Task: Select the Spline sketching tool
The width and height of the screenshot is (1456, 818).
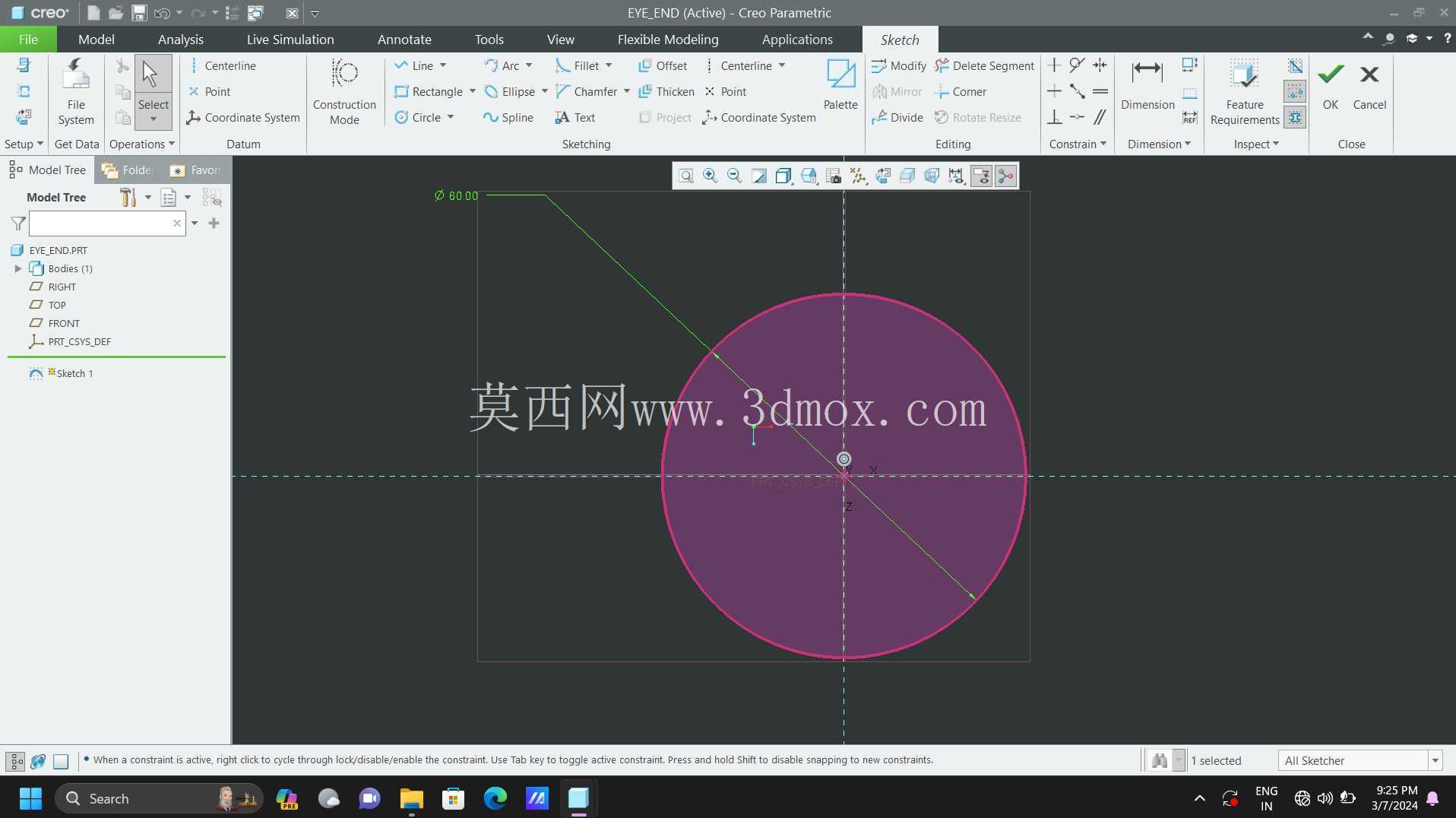Action: pyautogui.click(x=508, y=117)
